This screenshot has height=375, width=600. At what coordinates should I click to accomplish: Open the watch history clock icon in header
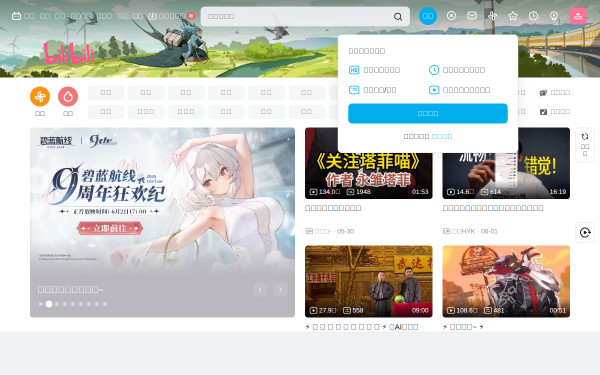coord(533,16)
